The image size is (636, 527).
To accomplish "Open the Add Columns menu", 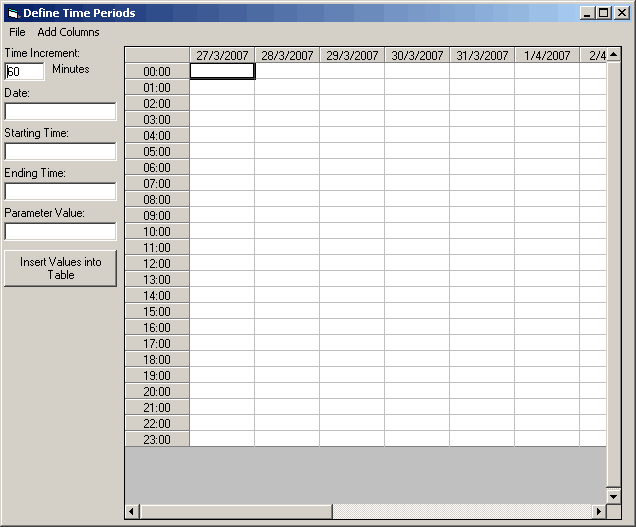I will (68, 32).
